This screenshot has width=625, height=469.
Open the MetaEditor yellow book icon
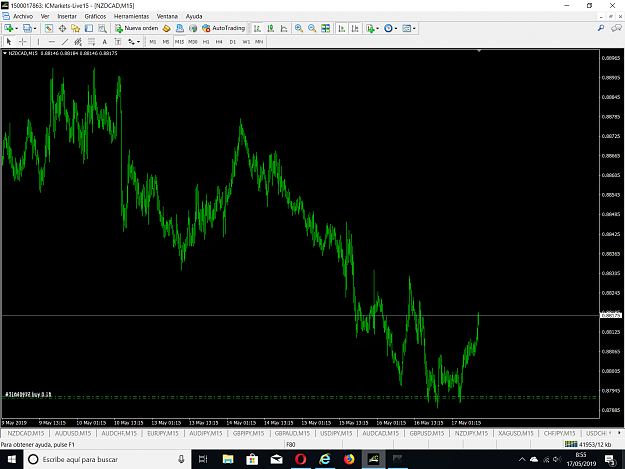coord(167,28)
